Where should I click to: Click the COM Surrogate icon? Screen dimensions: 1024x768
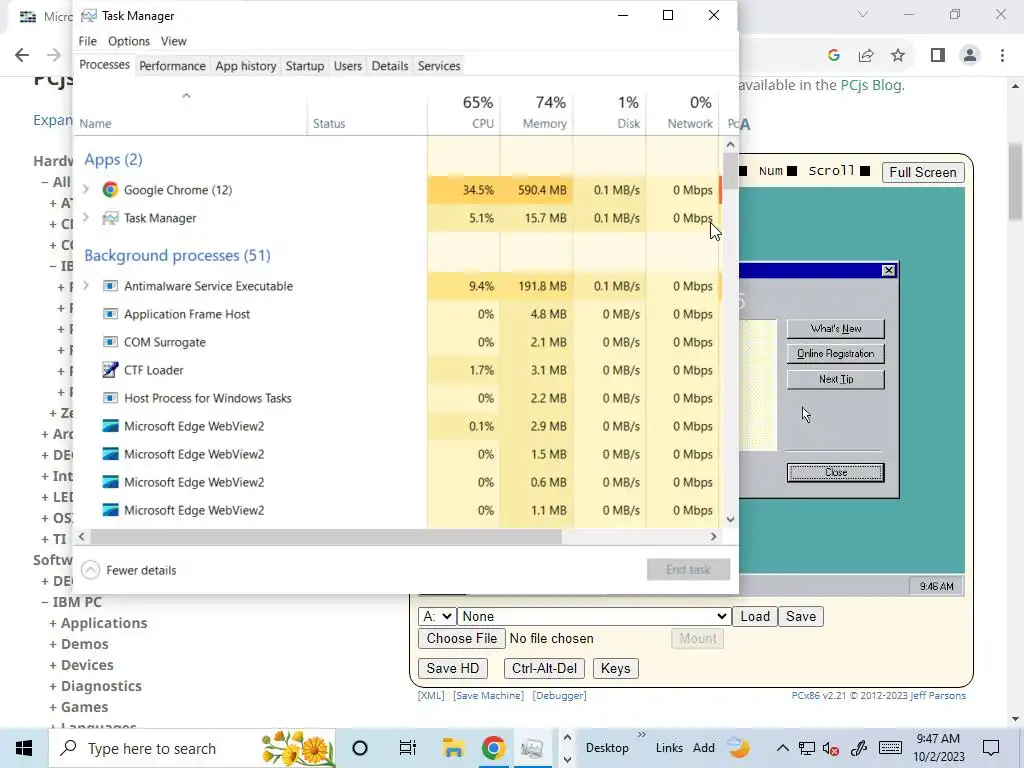pos(110,342)
